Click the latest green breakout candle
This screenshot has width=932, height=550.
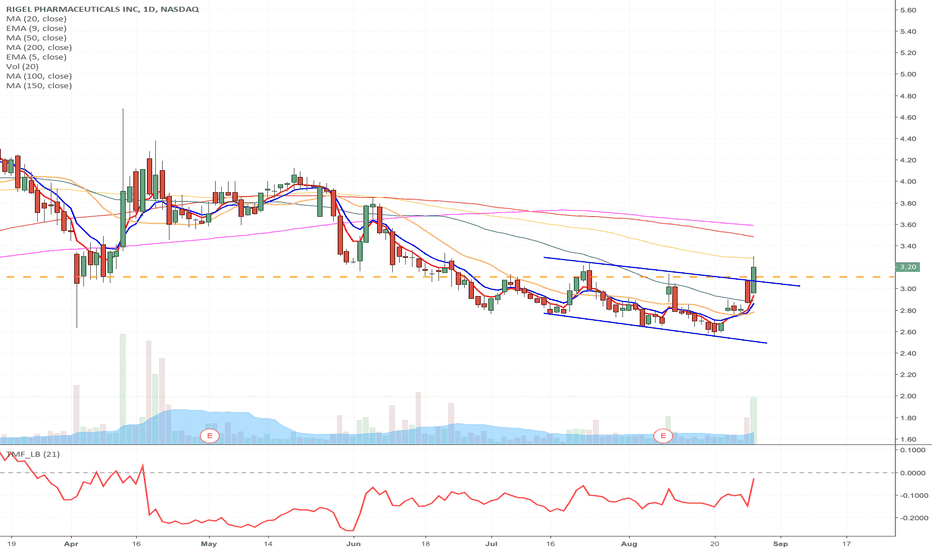(x=754, y=279)
